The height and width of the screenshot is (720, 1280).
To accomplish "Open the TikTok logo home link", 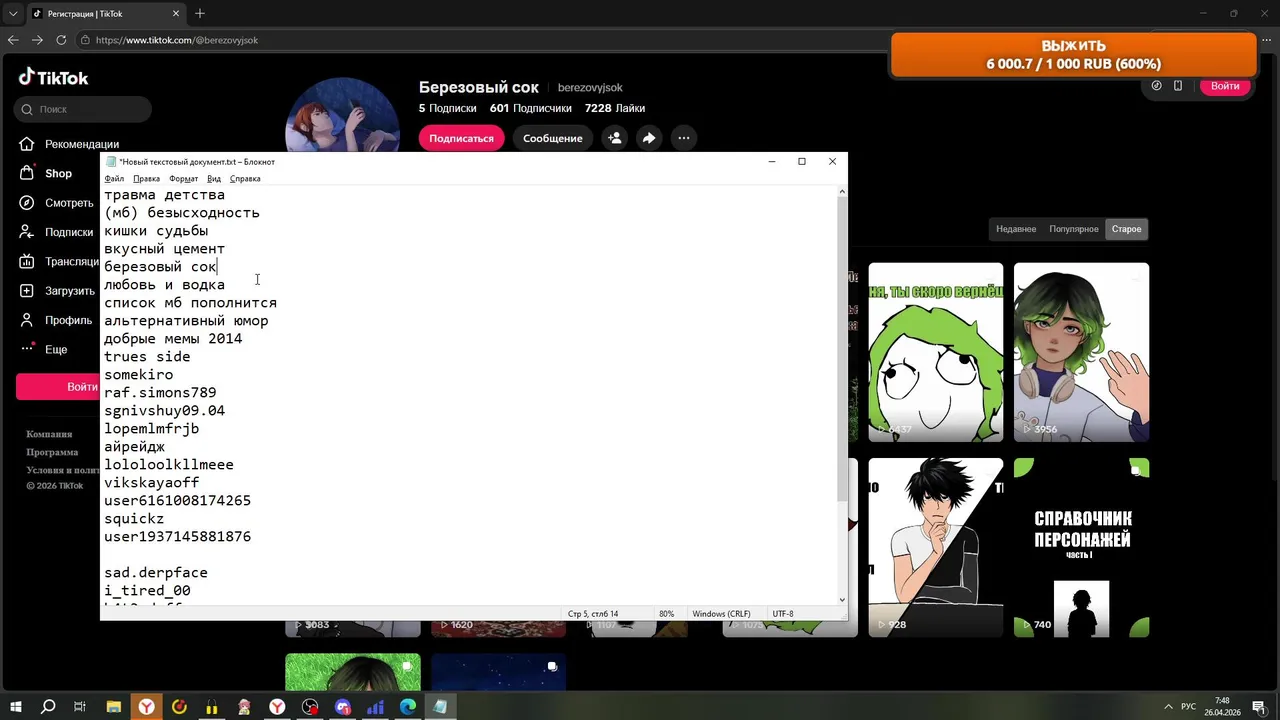I will tap(53, 77).
